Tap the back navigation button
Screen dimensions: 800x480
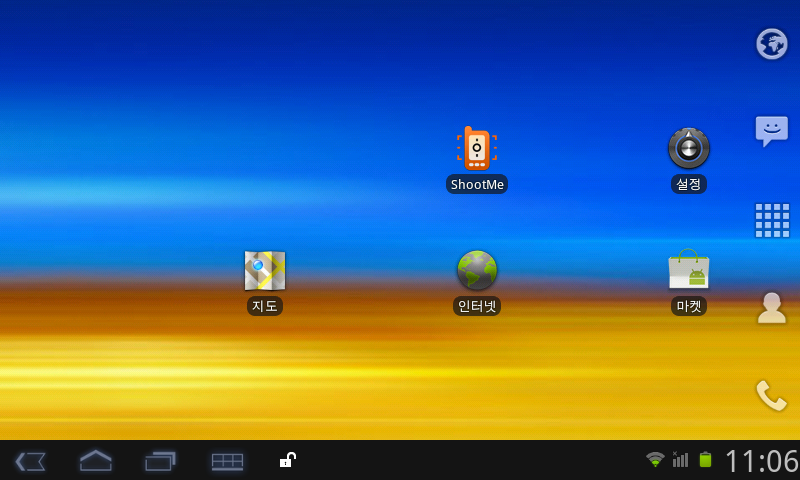(31, 462)
